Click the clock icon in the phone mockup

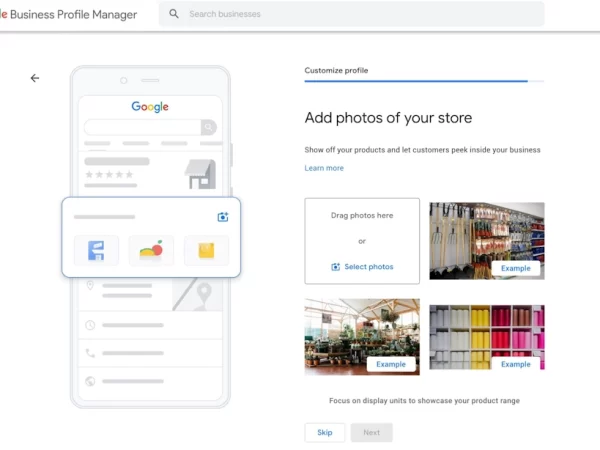[x=90, y=325]
